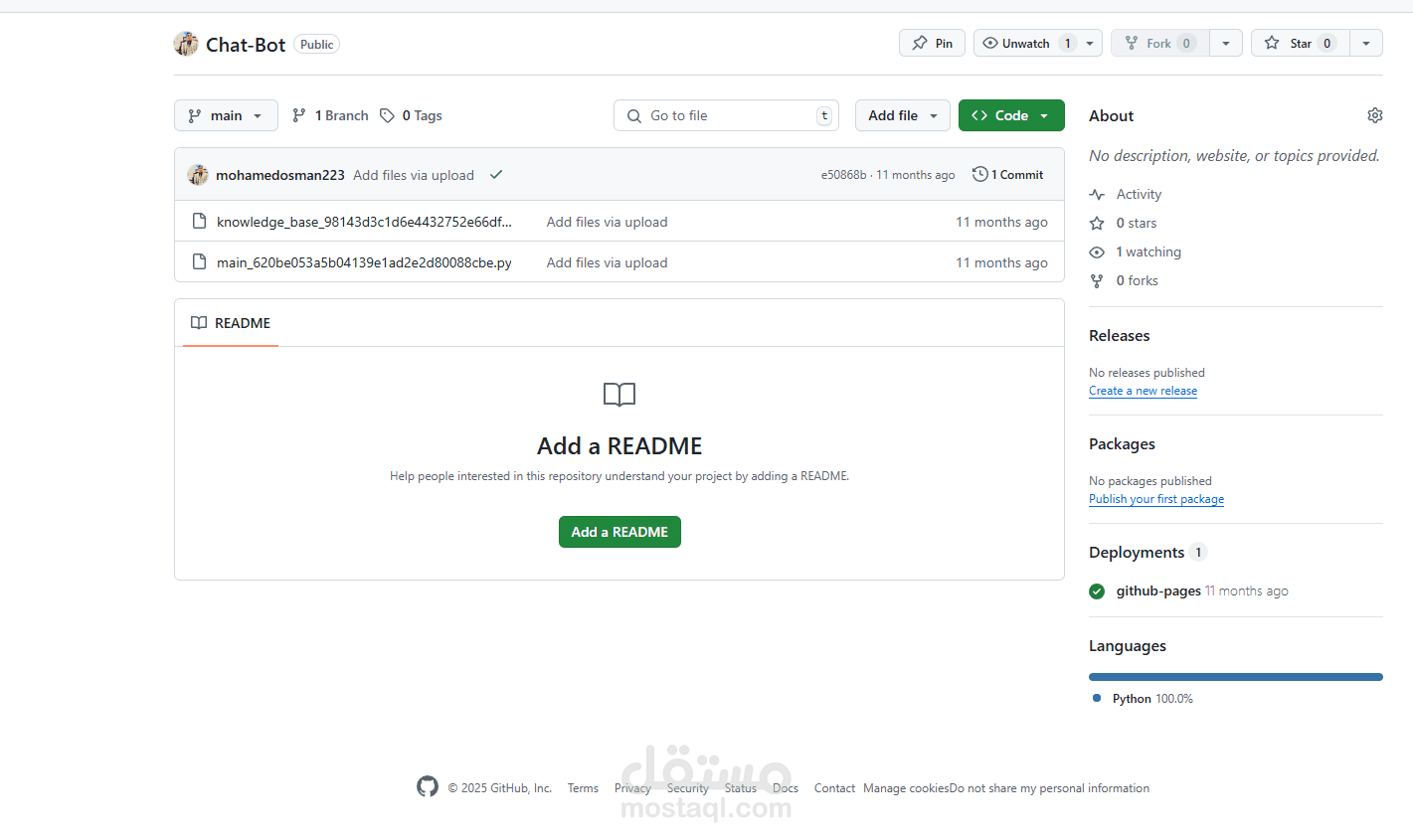1413x840 pixels.
Task: Open Do not share my personal information link
Action: 1049,788
